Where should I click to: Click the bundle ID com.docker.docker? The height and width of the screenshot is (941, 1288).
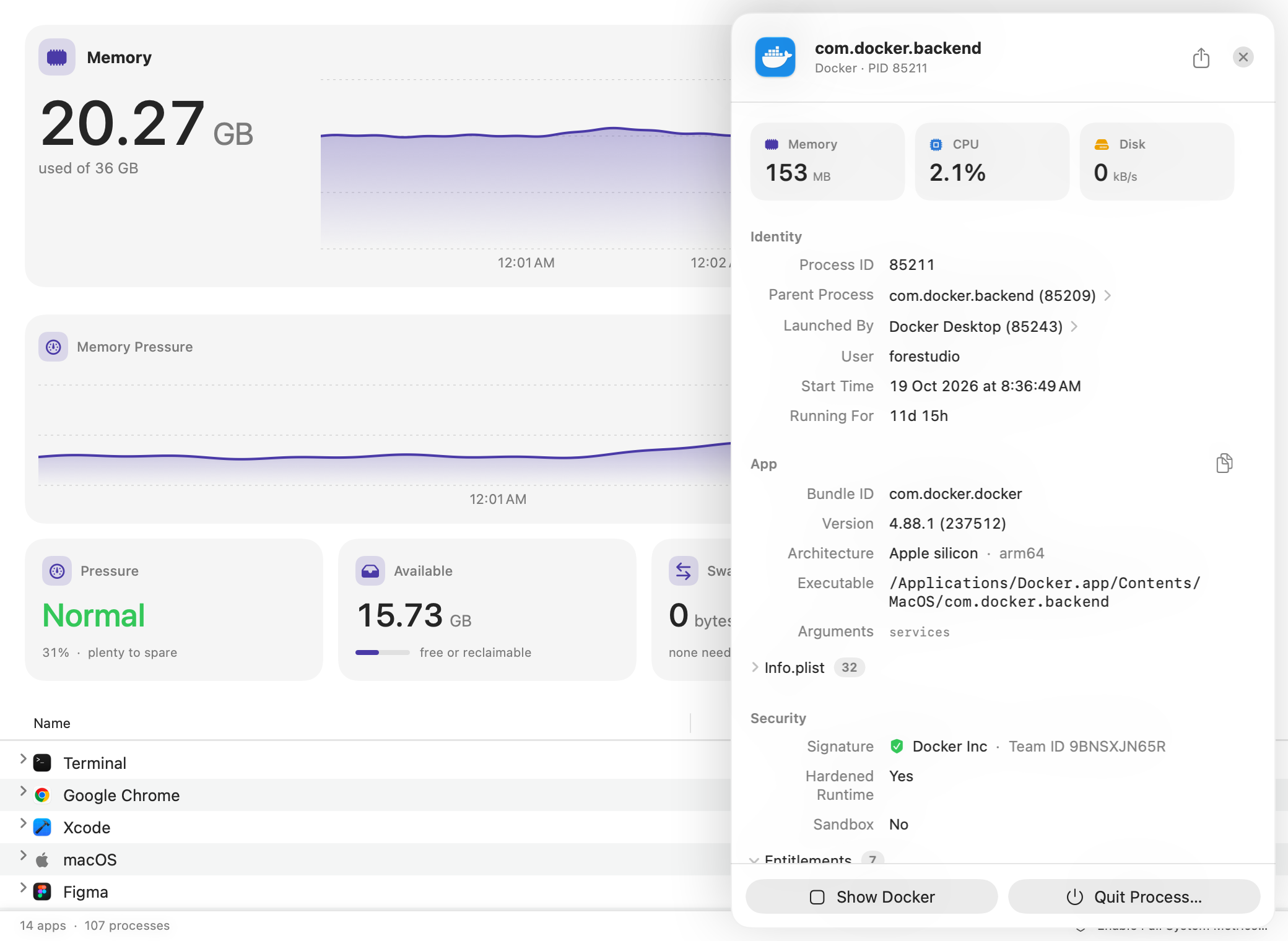tap(955, 493)
